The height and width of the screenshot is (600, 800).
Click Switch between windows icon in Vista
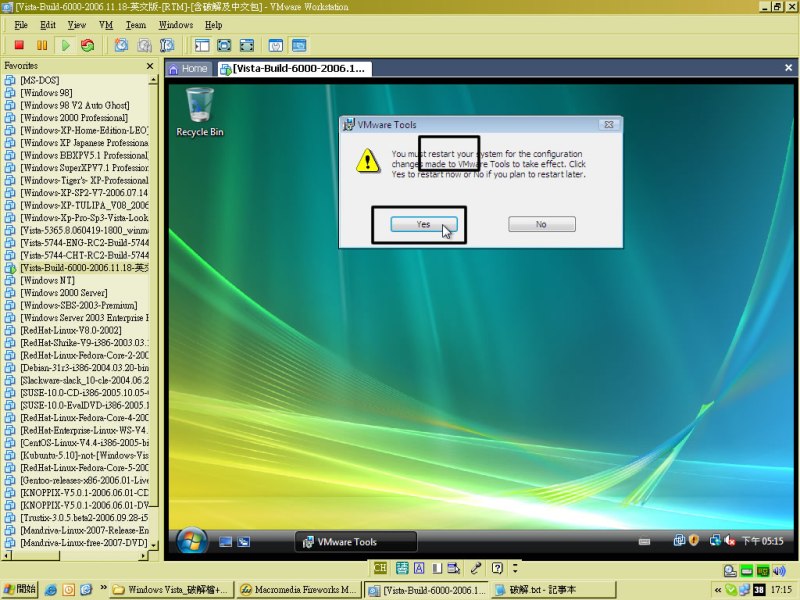coord(243,542)
